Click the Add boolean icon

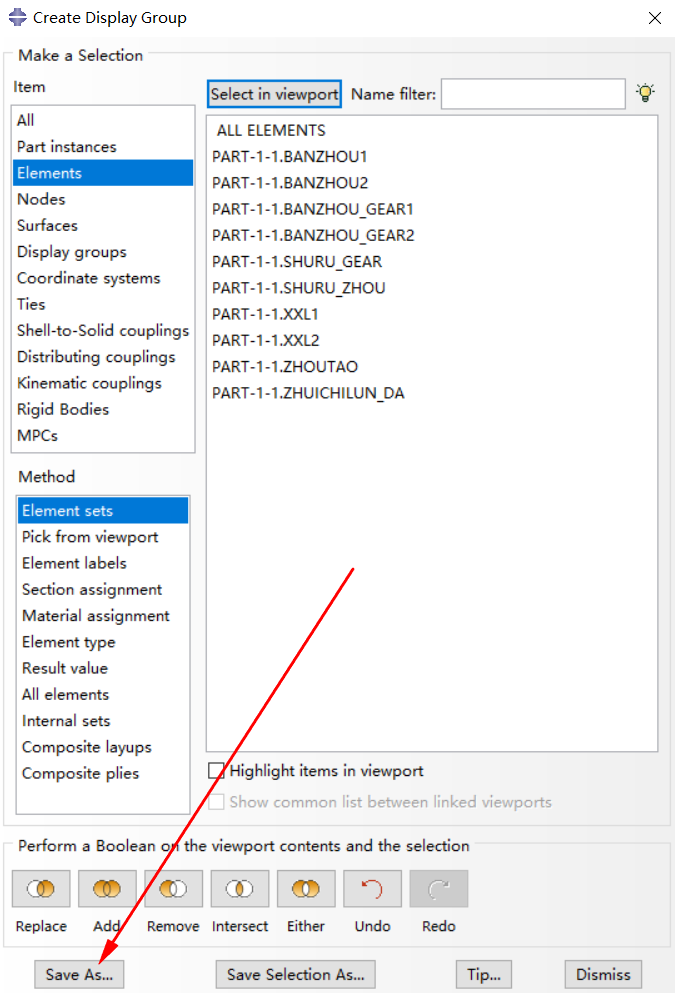107,889
